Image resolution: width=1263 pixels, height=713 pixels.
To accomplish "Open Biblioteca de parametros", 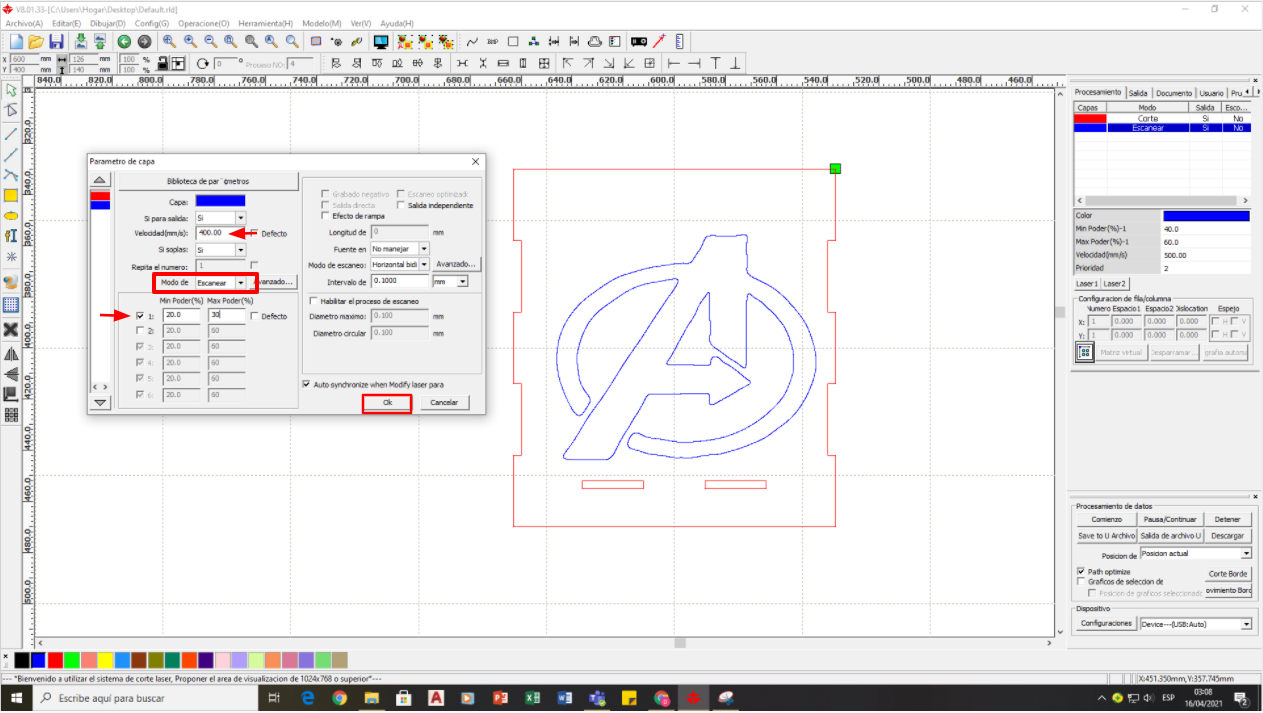I will point(208,181).
